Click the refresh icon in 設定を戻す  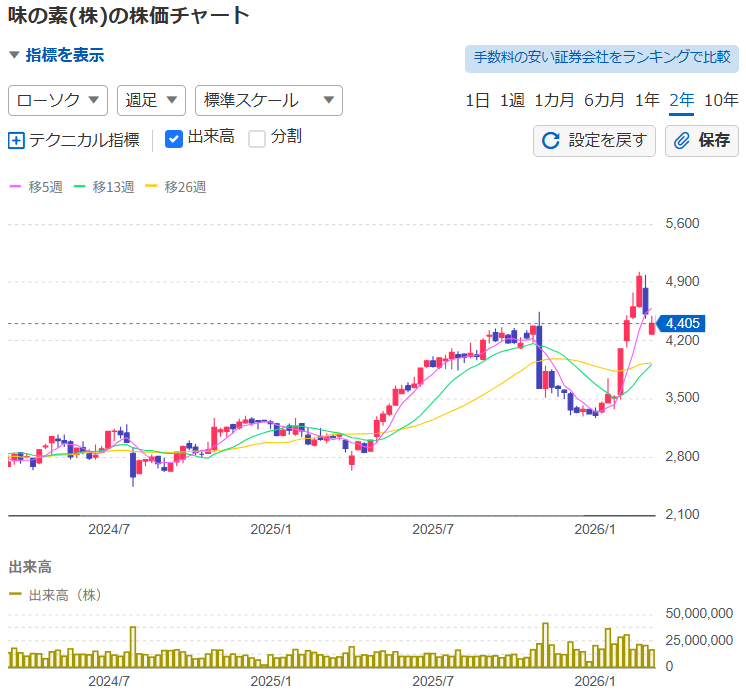(x=550, y=140)
